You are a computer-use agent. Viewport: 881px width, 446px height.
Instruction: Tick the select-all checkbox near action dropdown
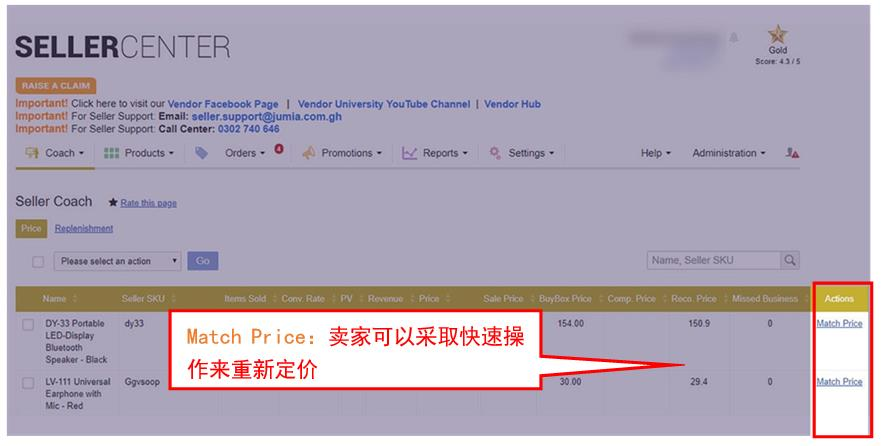click(x=38, y=261)
